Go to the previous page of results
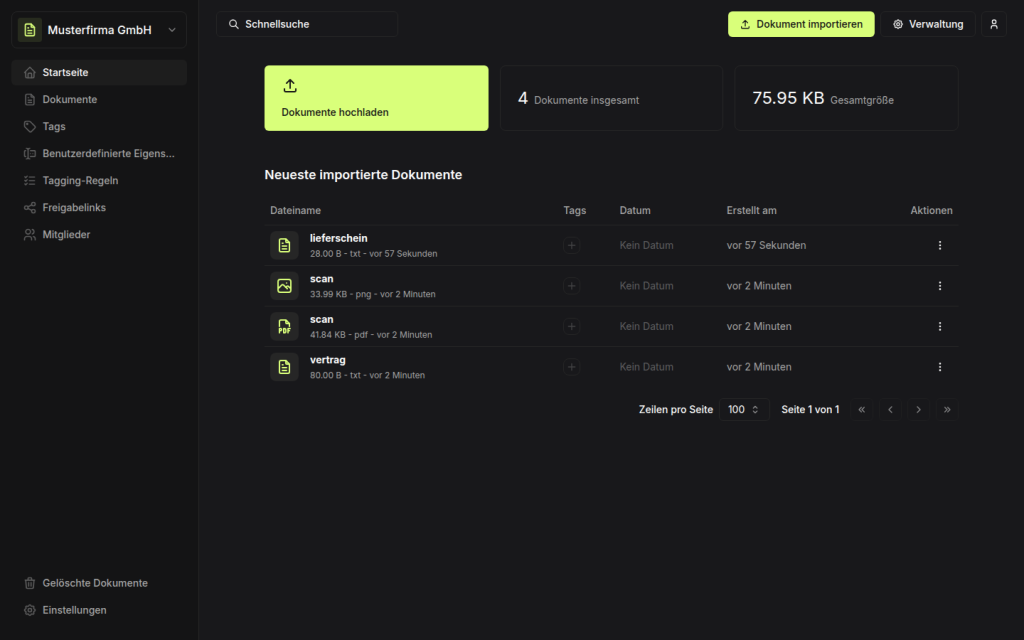 click(x=890, y=409)
